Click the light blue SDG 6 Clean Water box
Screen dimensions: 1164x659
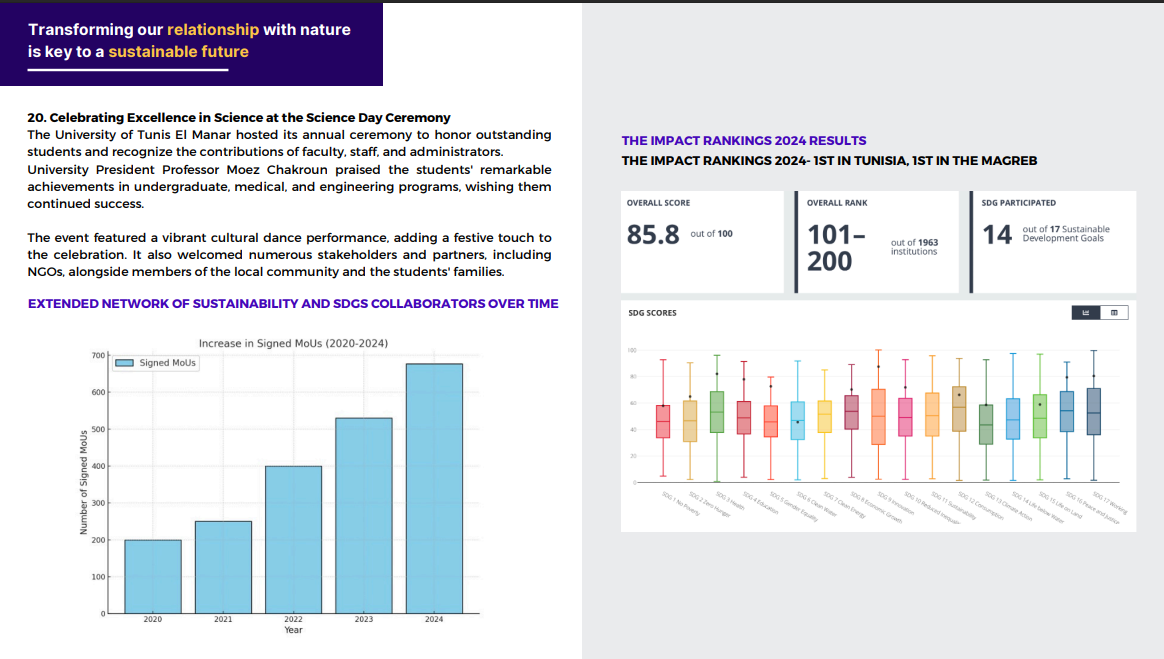[797, 421]
